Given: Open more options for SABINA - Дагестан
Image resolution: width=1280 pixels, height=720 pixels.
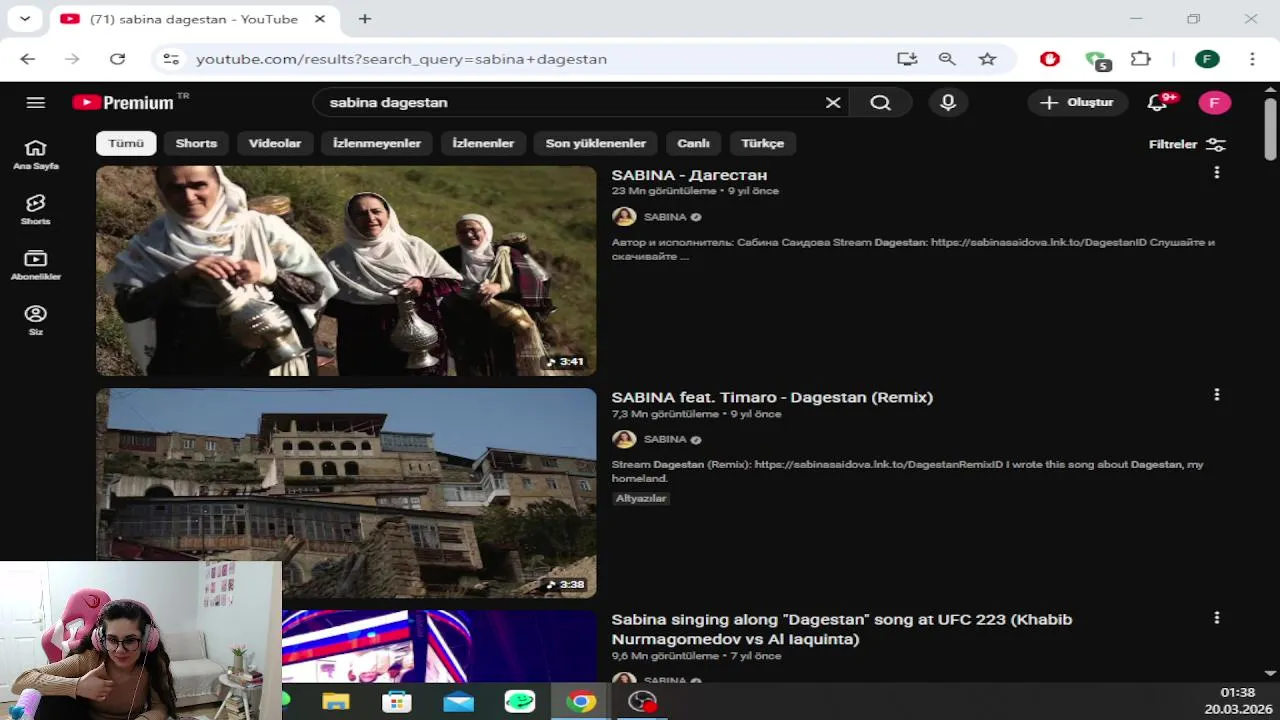Looking at the screenshot, I should pyautogui.click(x=1216, y=173).
